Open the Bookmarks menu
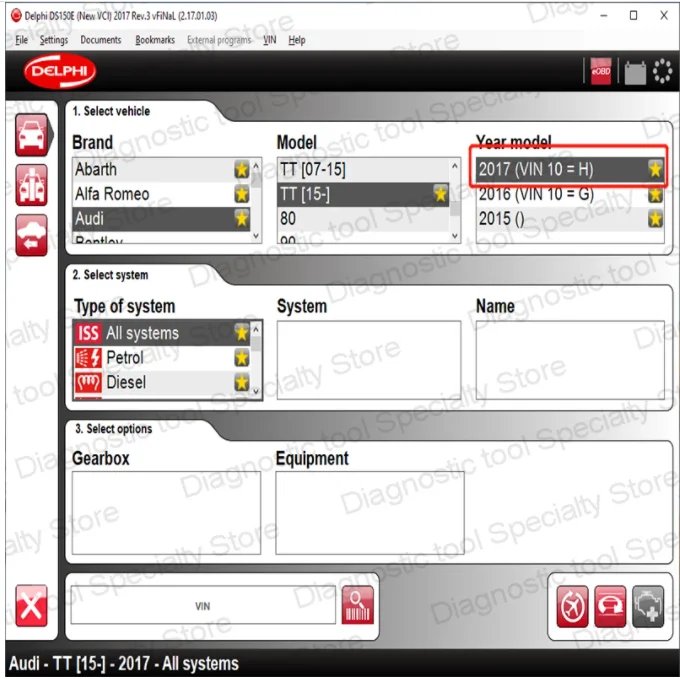680x679 pixels. [155, 40]
